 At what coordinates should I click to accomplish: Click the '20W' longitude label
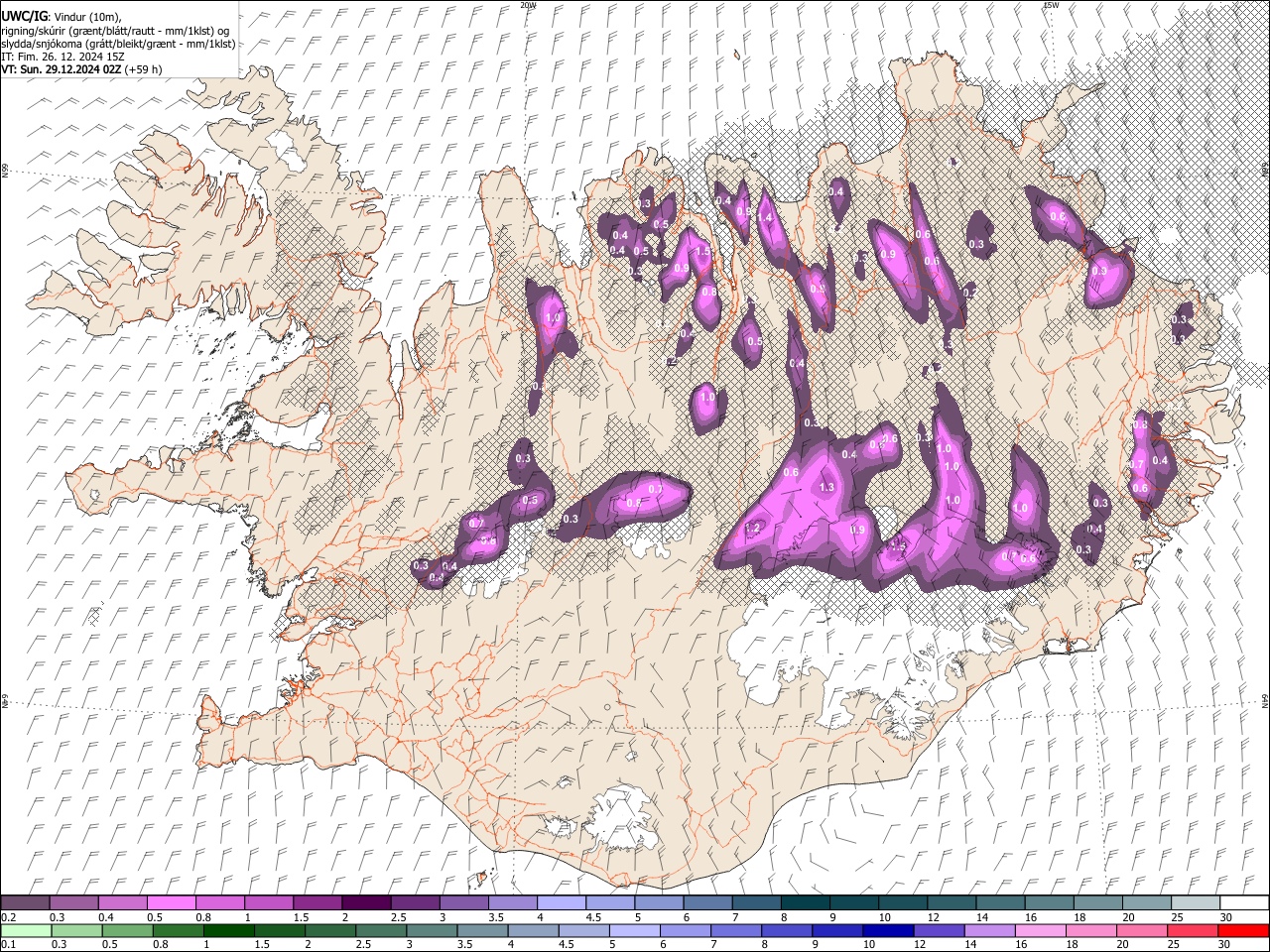click(528, 5)
